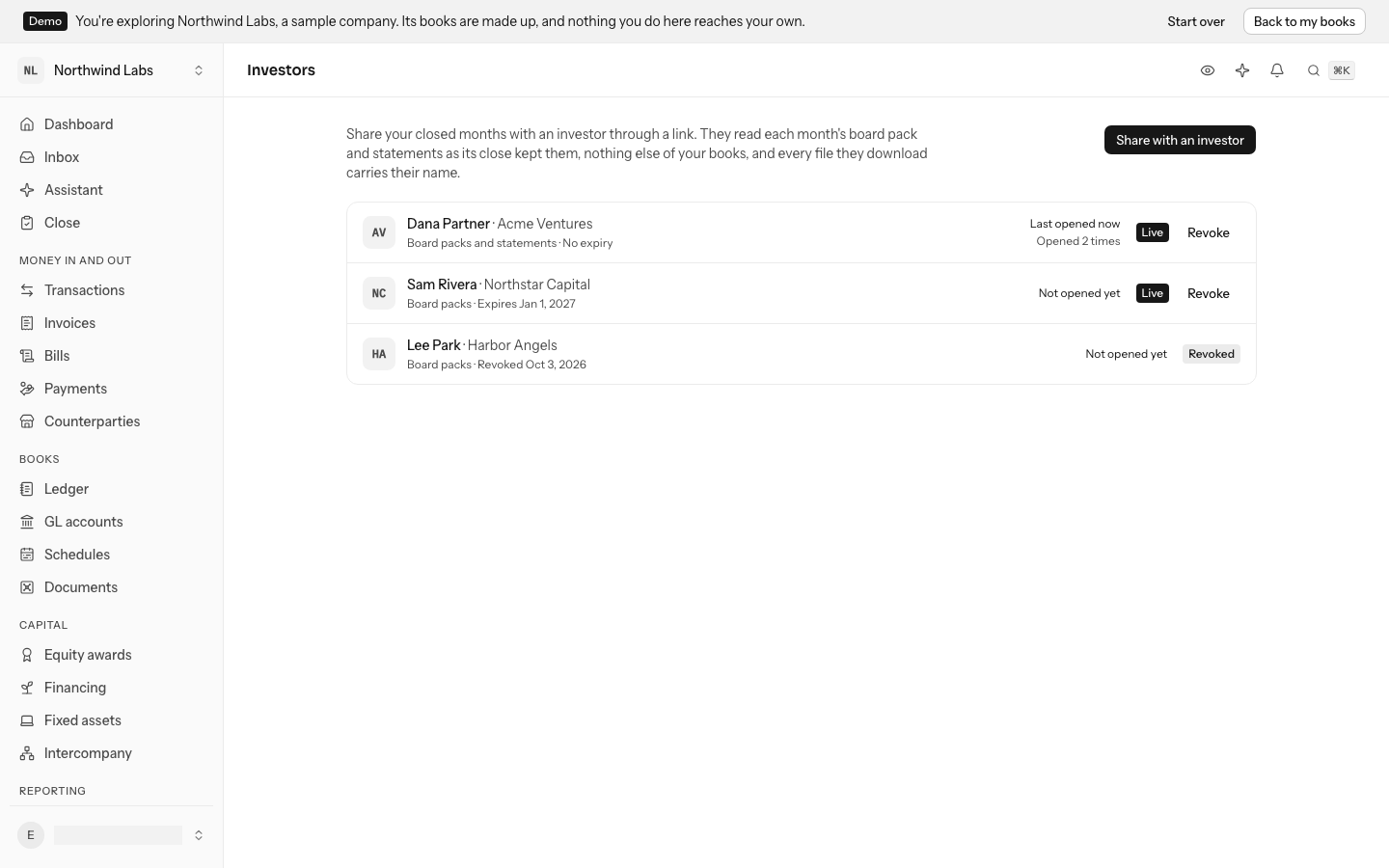Click the AV avatar for Acme Ventures
The width and height of the screenshot is (1389, 868).
[379, 232]
